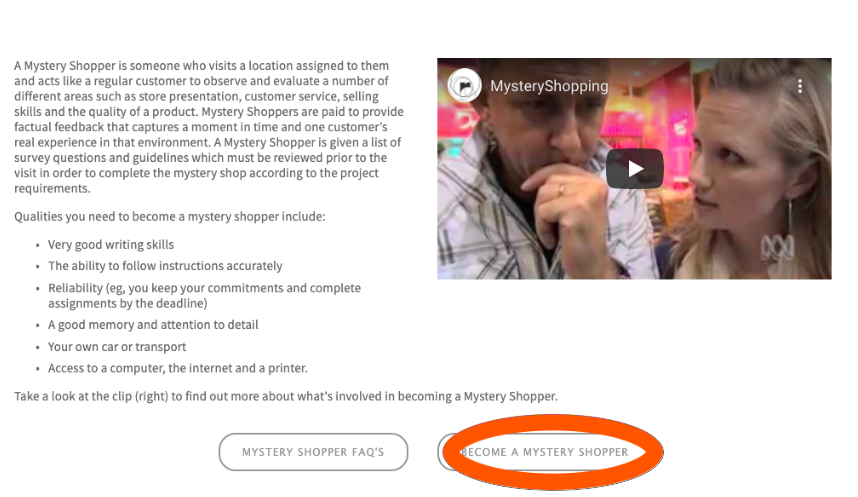The image size is (858, 497).
Task: Open the MysteryShopping channel avatar icon
Action: 464,85
